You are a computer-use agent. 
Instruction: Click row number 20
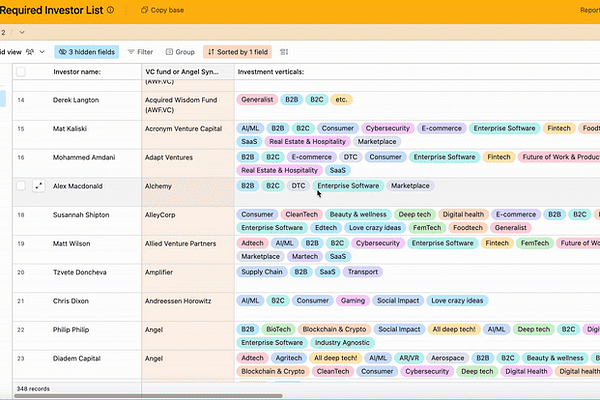tap(21, 272)
